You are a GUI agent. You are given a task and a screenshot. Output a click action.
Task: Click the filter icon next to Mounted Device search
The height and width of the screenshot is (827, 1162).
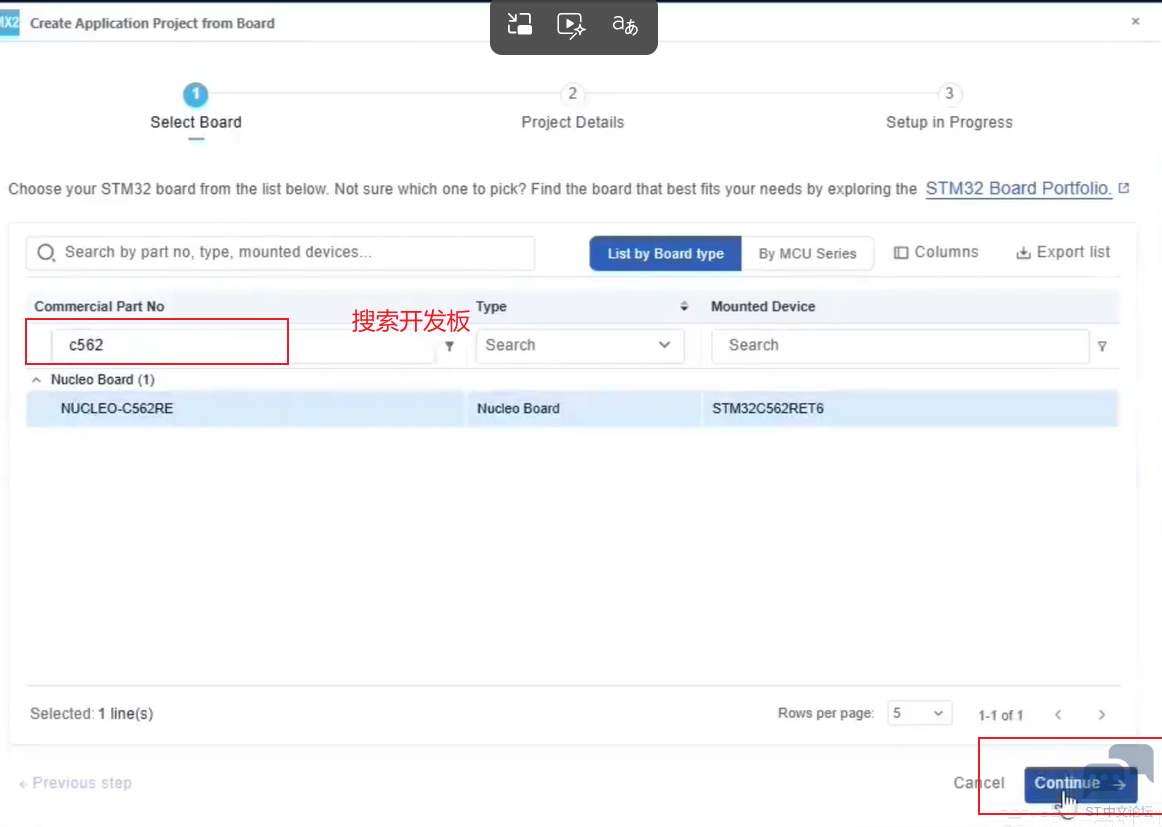[1102, 346]
